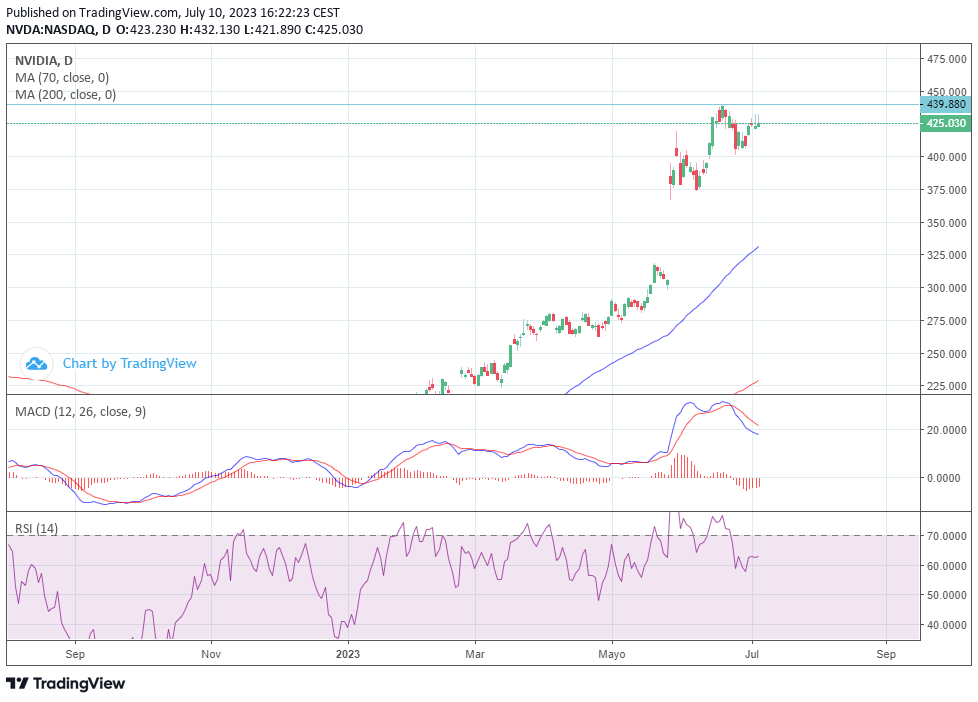
Task: Click the 300.000 price axis label
Action: [x=947, y=288]
